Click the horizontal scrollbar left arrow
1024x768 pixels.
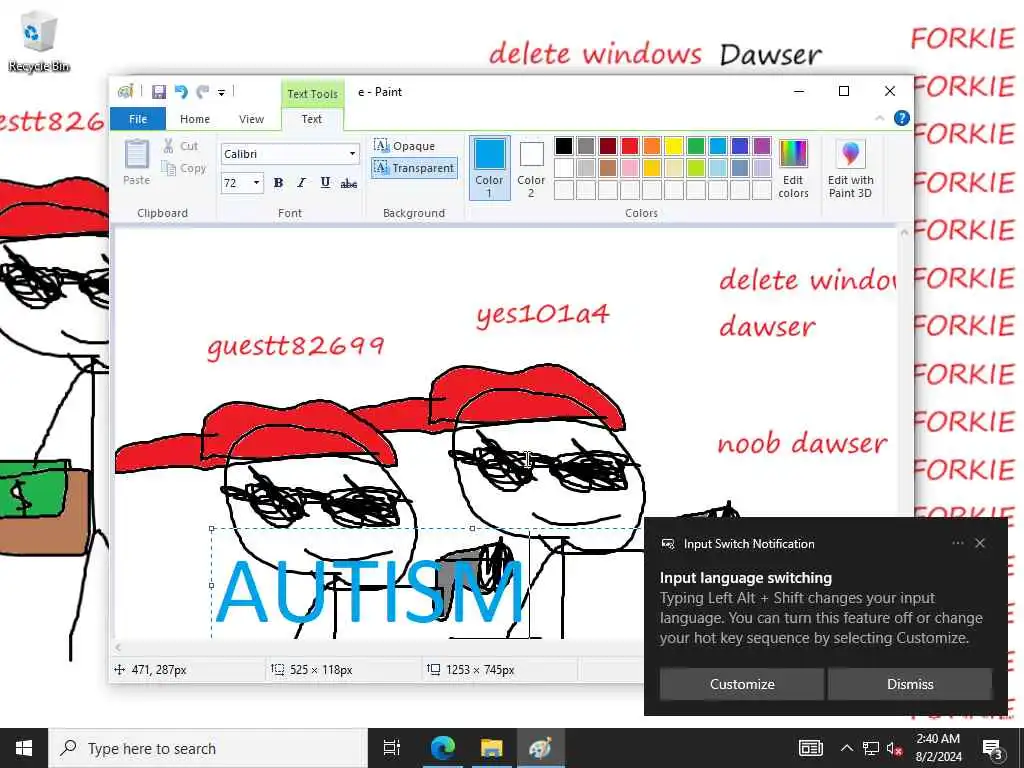pyautogui.click(x=118, y=647)
